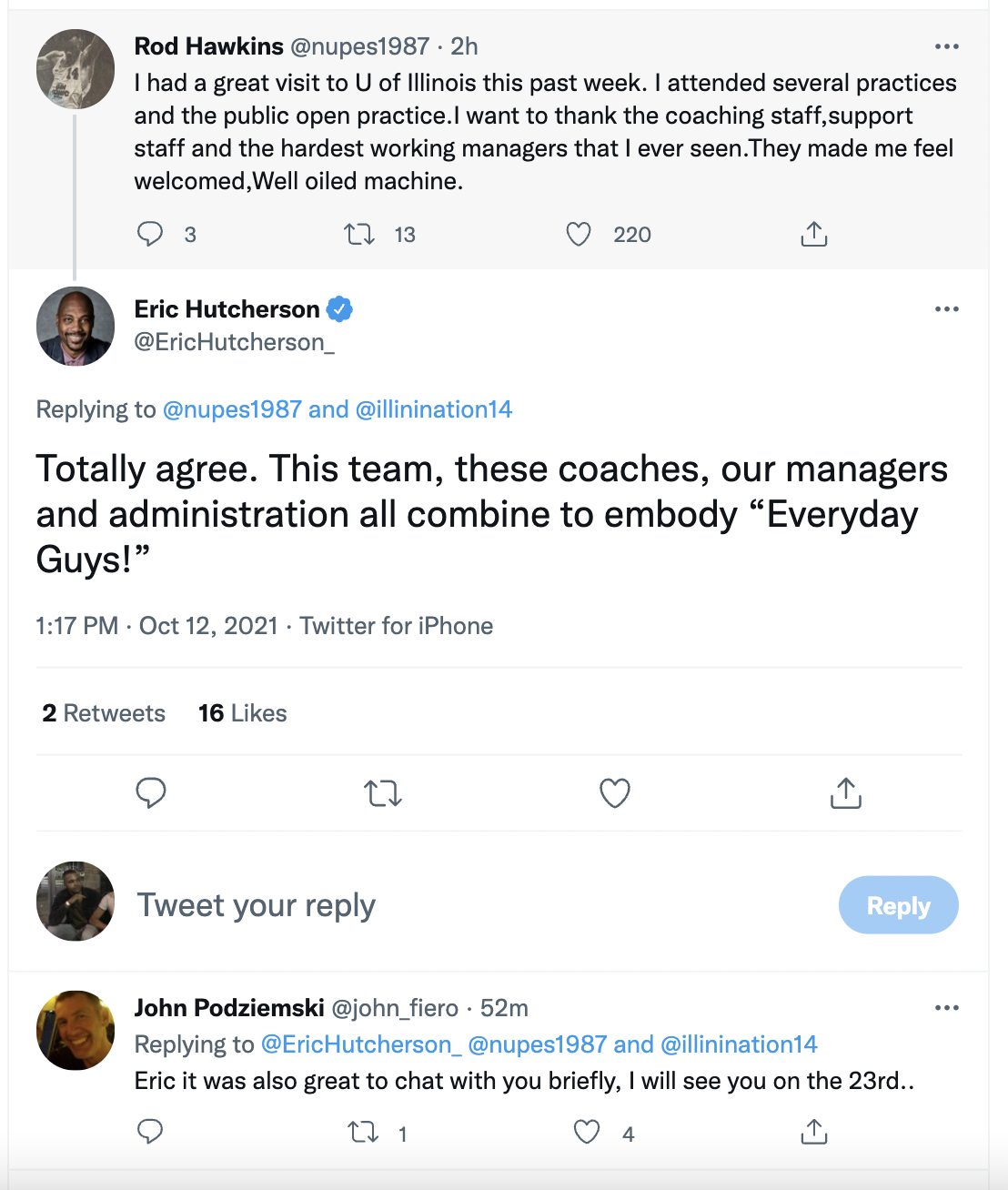
Task: View the 16 Likes list
Action: point(242,713)
